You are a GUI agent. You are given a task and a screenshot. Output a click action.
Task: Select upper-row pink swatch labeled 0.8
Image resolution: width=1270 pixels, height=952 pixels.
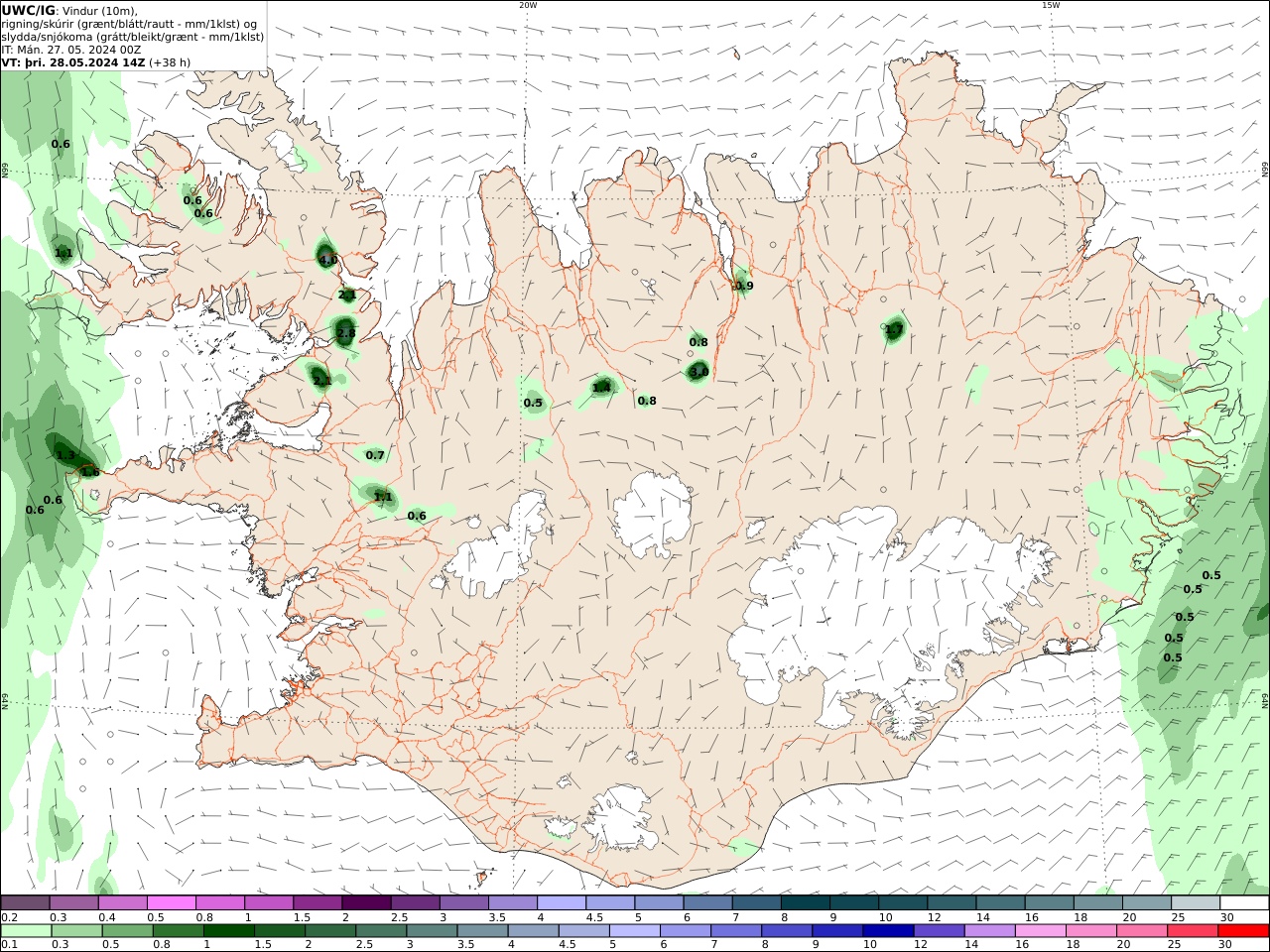(x=219, y=902)
